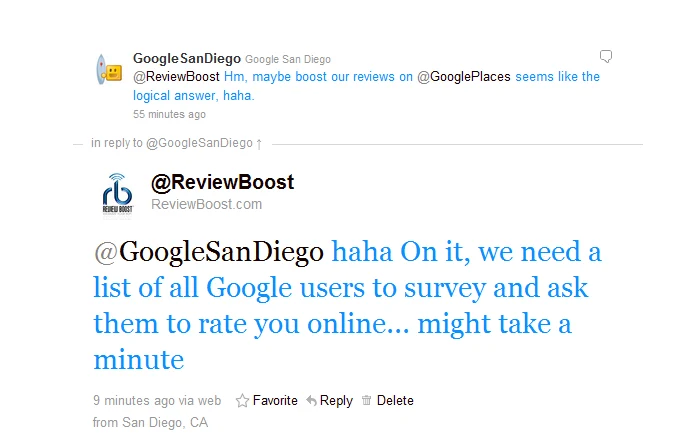Screen dimensions: 678x447
Task: Click the up arrow after 'in reply to'
Action: pos(259,144)
